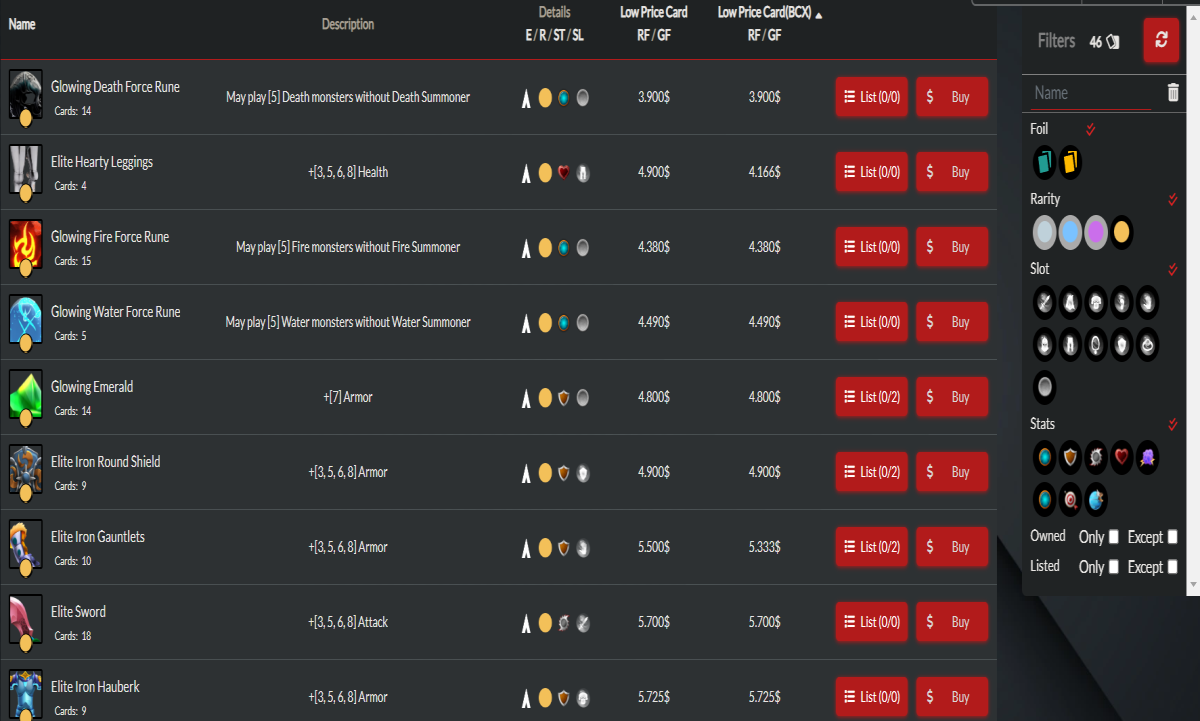Focus the Name filter input field
Viewport: 1200px width, 721px height.
coord(1092,93)
